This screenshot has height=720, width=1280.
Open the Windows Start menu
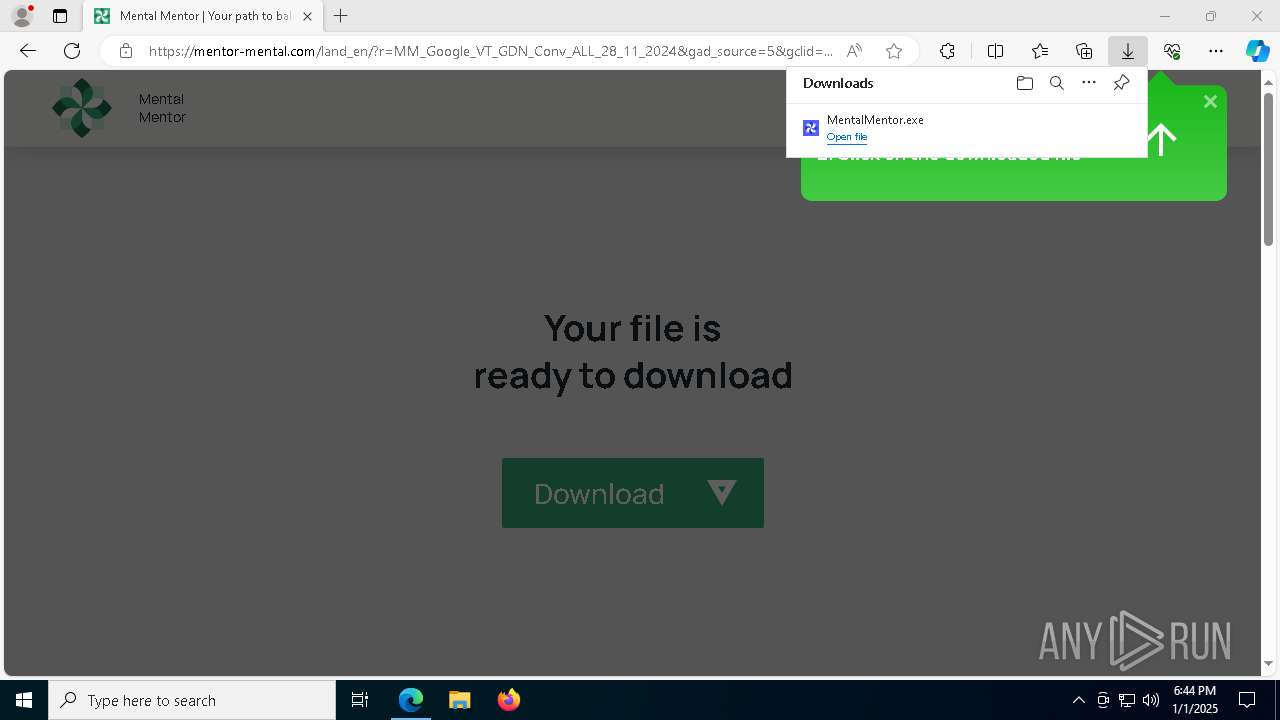click(x=24, y=700)
